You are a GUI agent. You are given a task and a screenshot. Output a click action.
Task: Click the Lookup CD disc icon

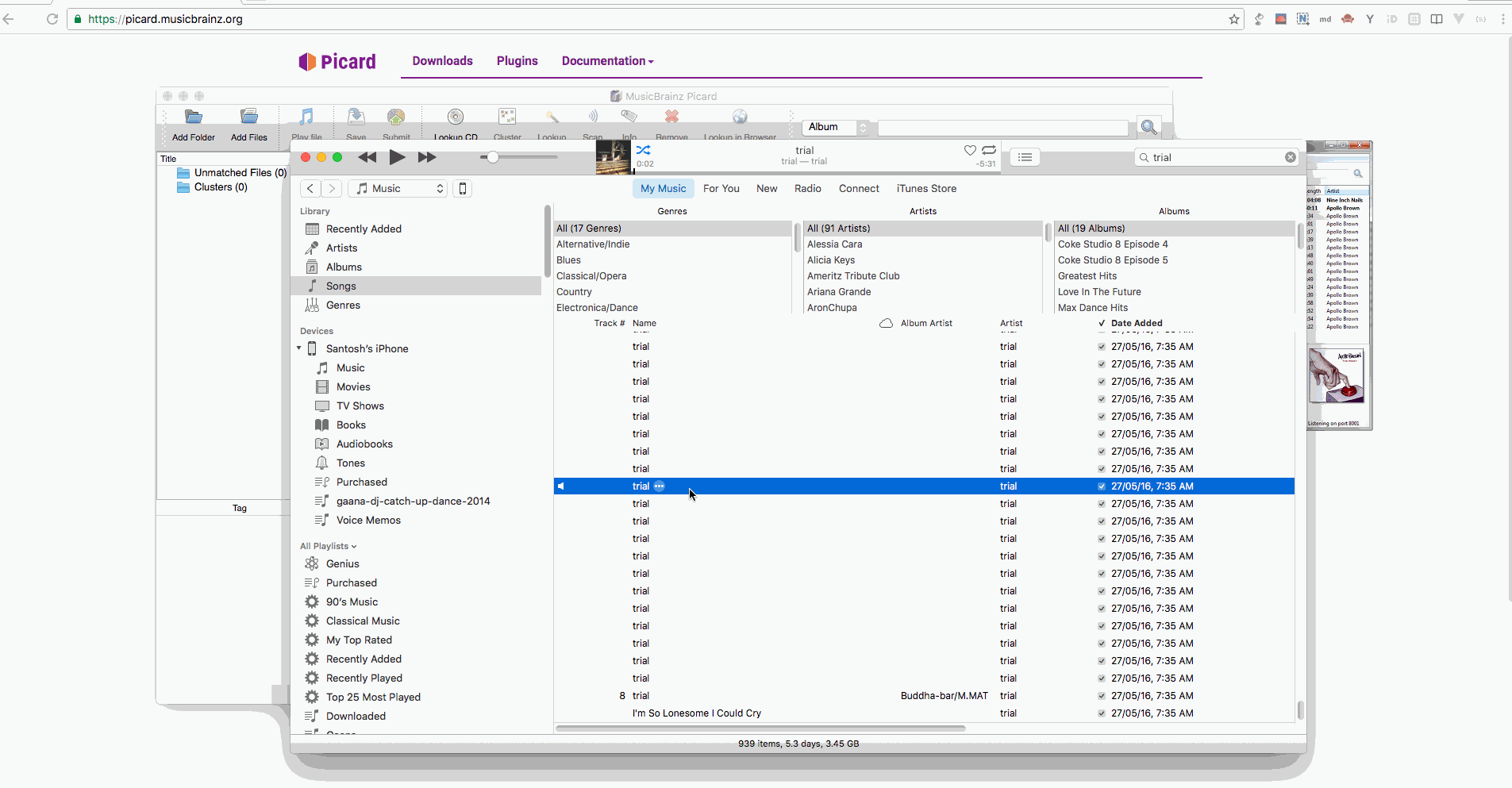(x=456, y=117)
